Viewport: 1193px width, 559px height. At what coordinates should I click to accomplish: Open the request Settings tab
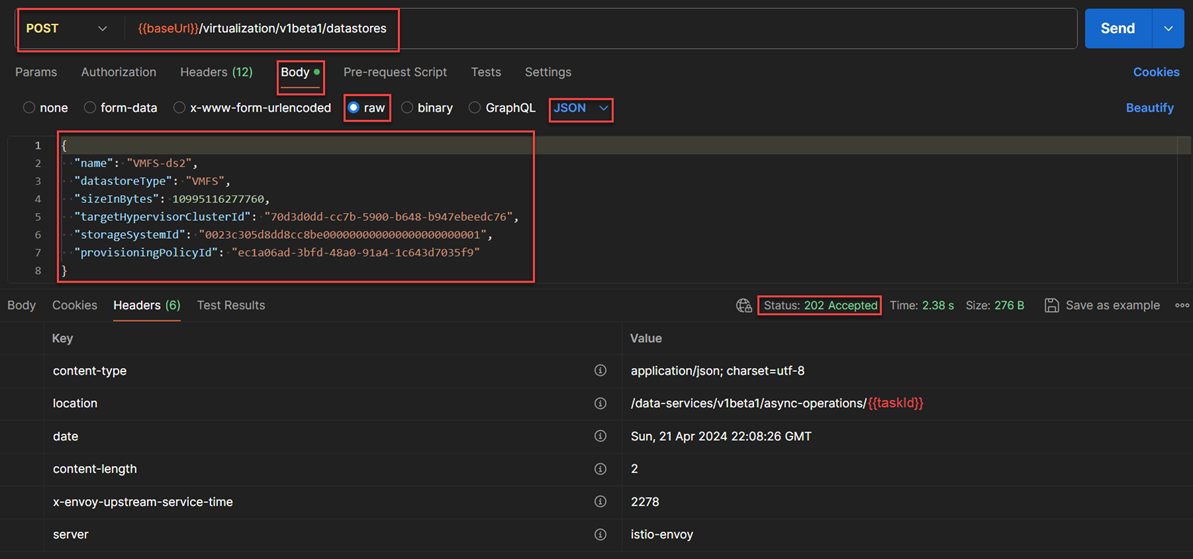548,72
